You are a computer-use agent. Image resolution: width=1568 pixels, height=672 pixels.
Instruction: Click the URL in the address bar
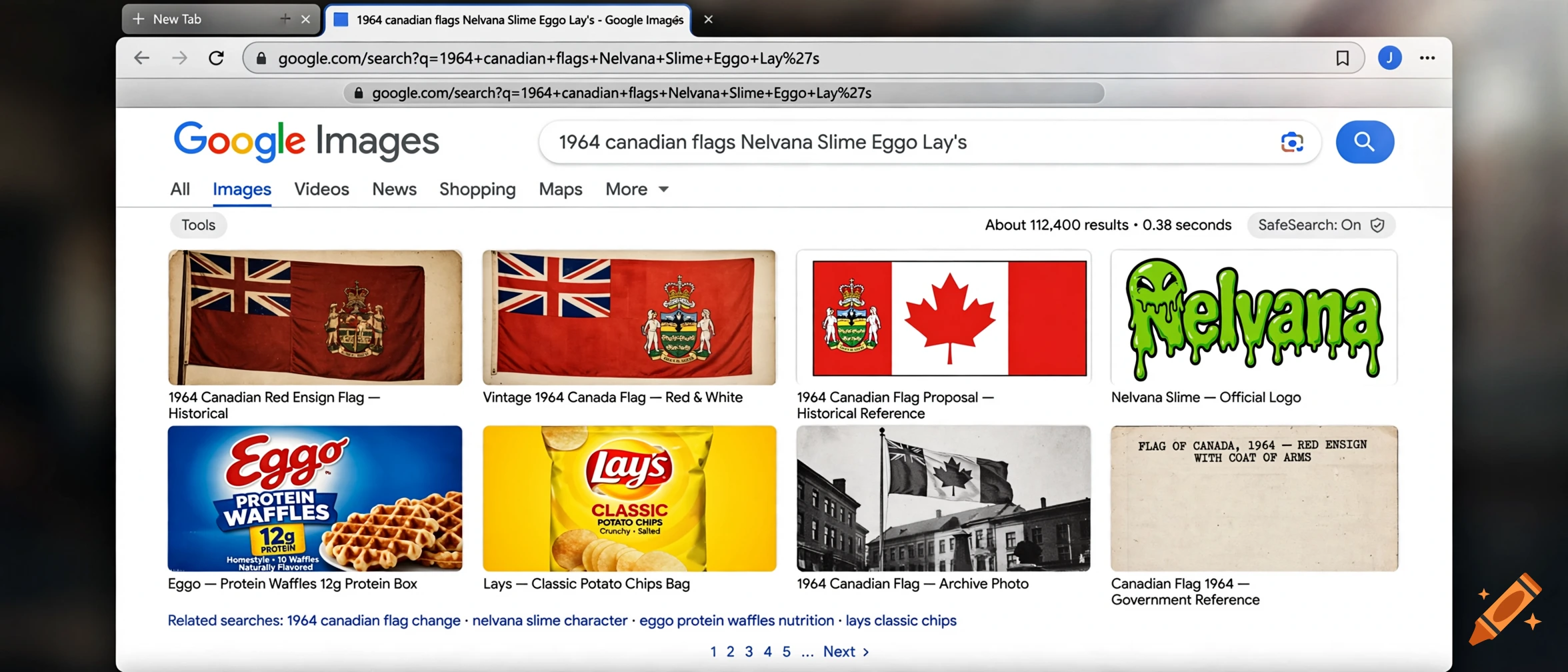tap(549, 58)
